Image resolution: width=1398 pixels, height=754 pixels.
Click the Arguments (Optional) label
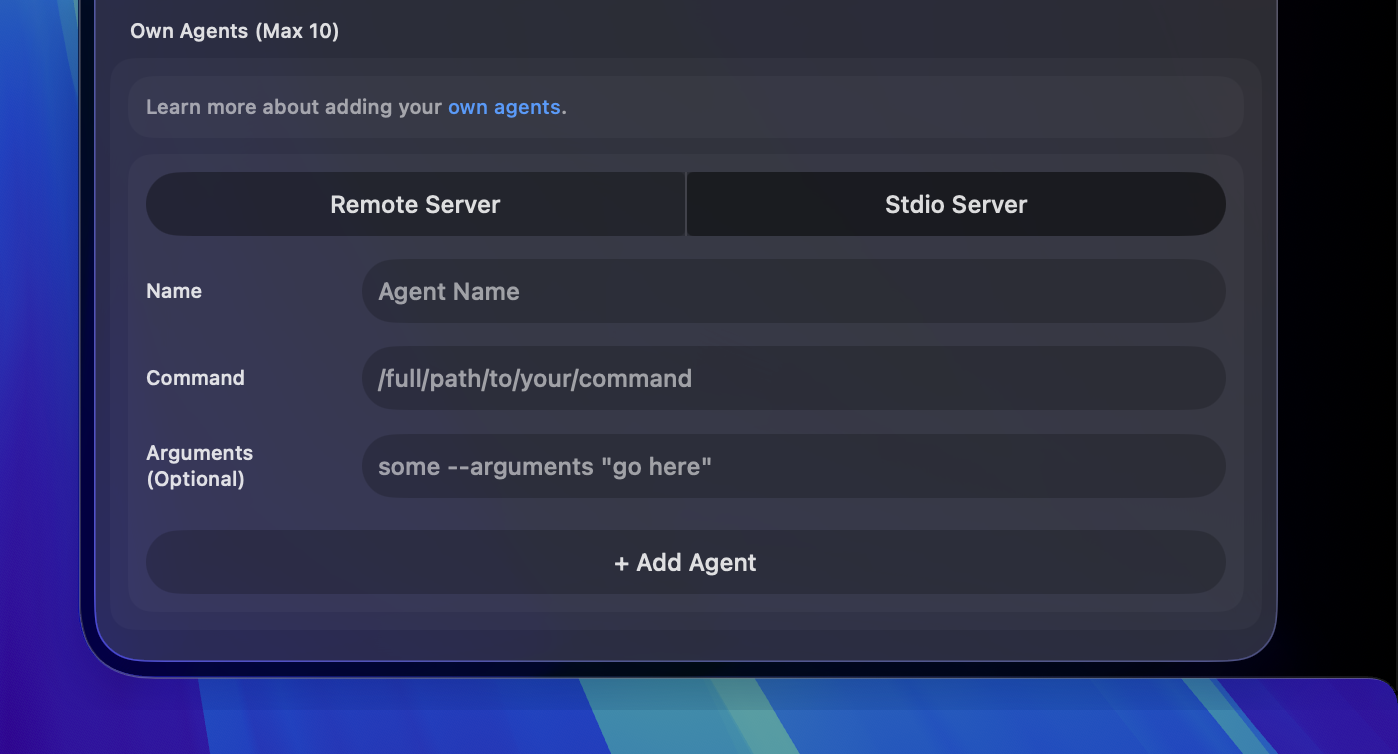point(199,466)
